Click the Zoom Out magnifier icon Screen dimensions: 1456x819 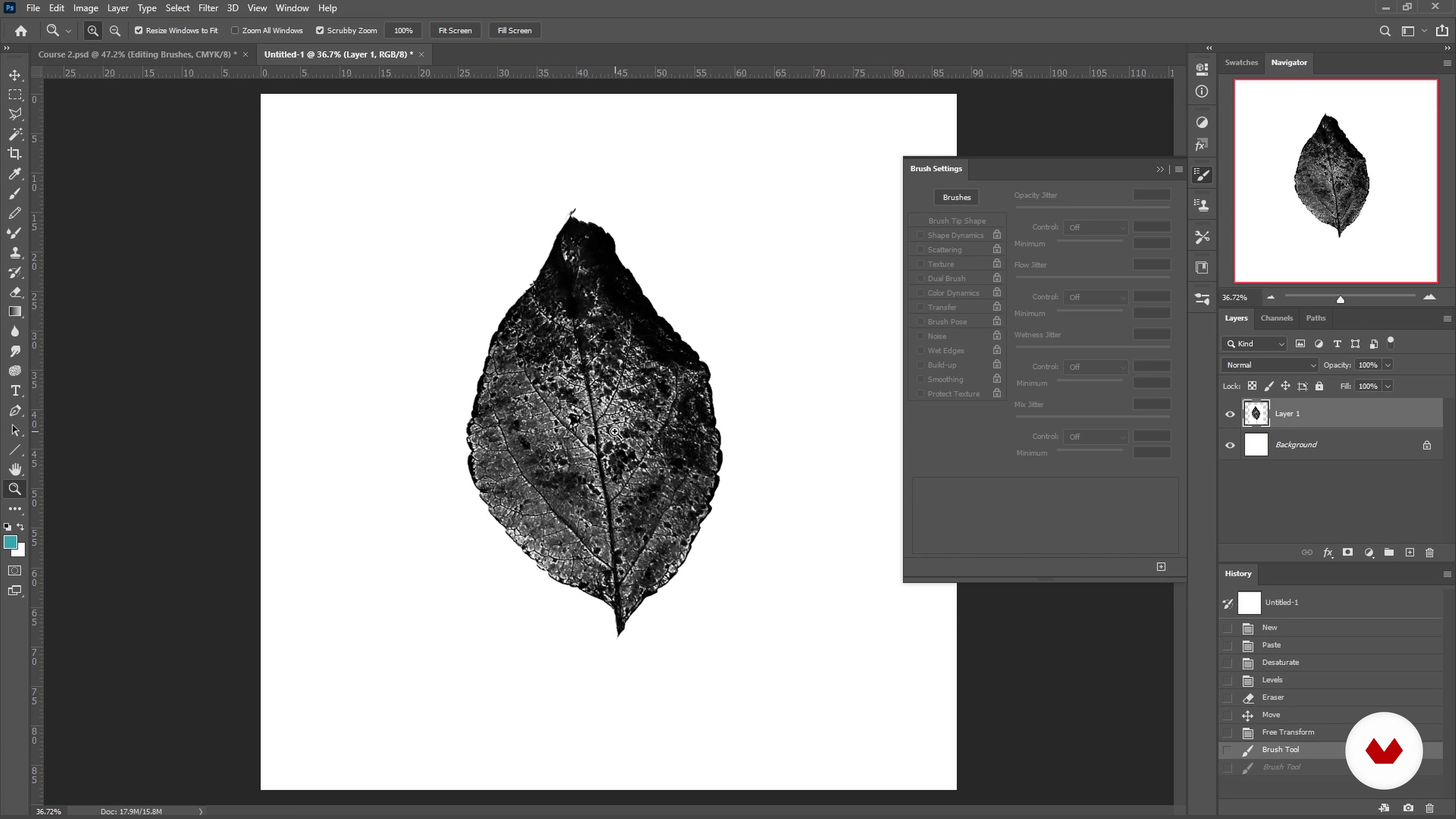[x=115, y=30]
